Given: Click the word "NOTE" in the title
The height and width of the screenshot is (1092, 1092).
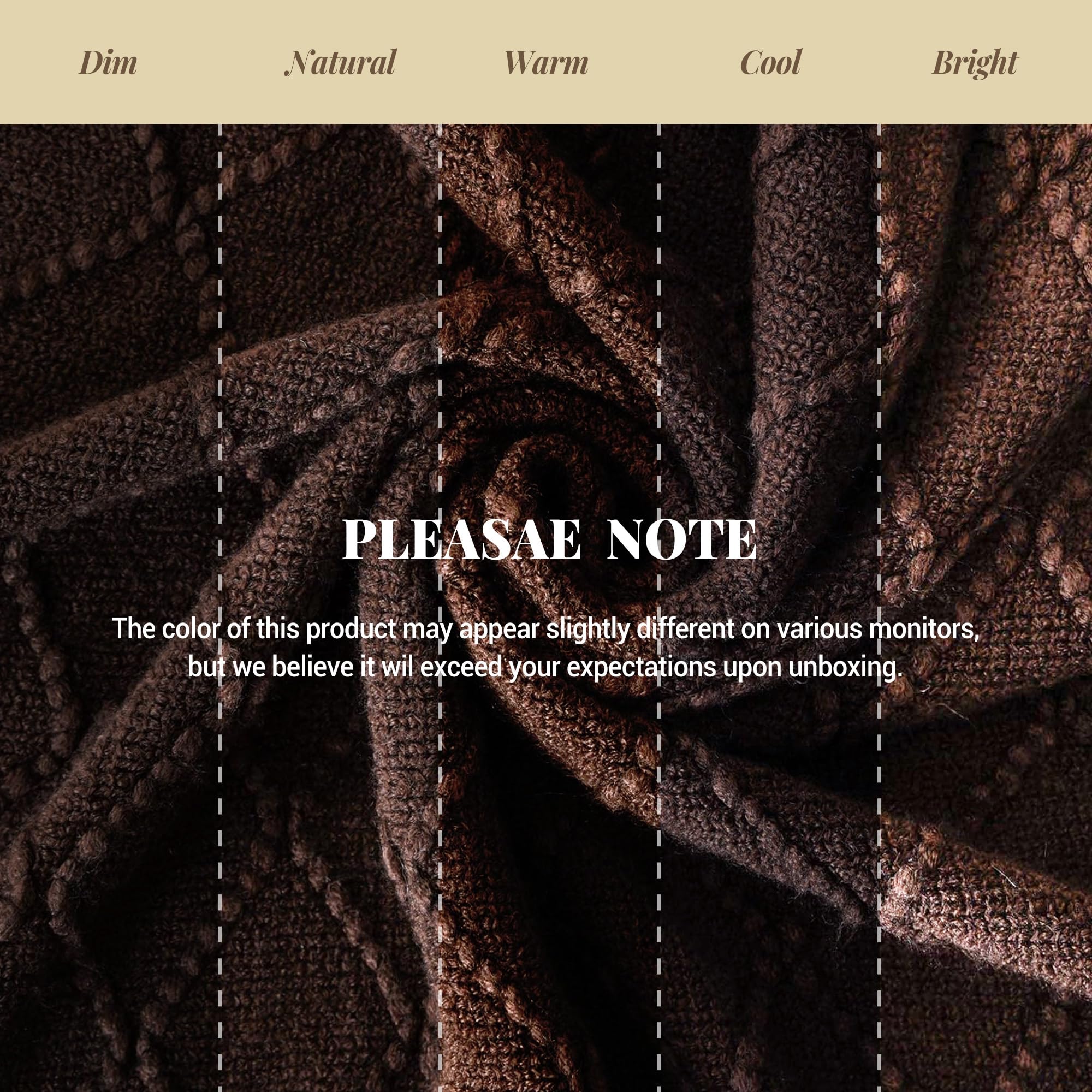Looking at the screenshot, I should 682,539.
